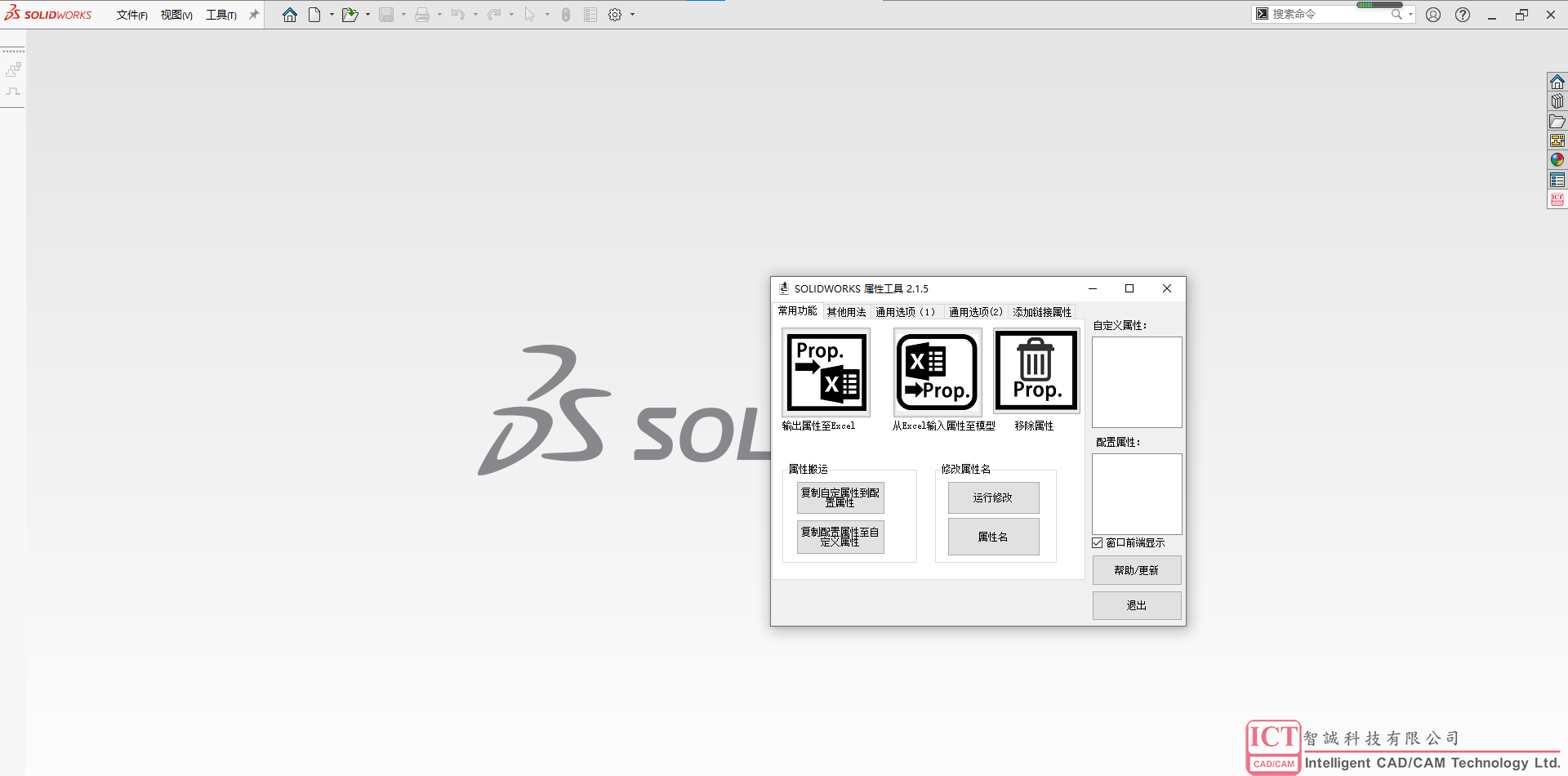Expand the Undo history dropdown arrow
Screen dimensions: 1568x776
(475, 15)
